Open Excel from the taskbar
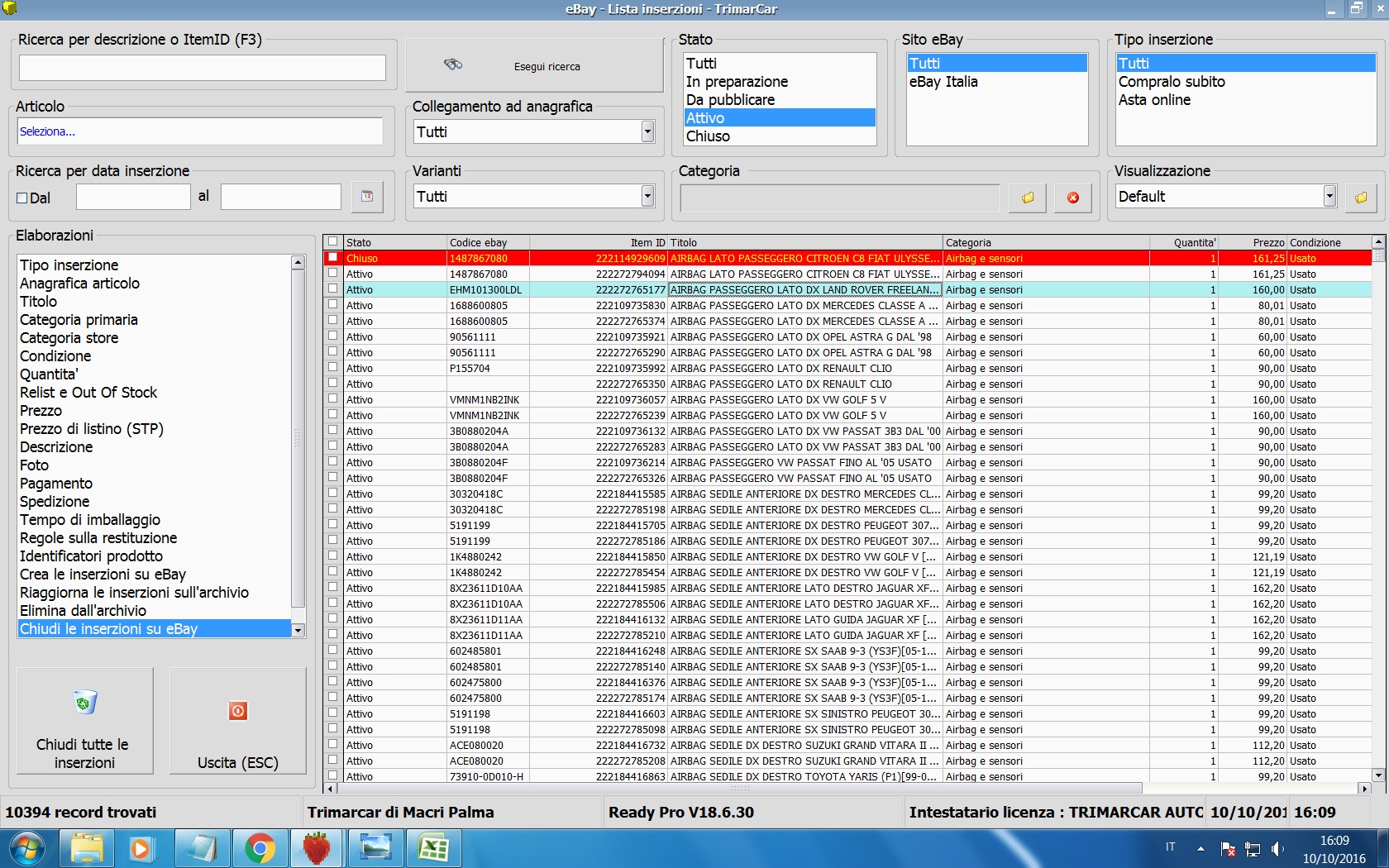The width and height of the screenshot is (1389, 868). 432,849
